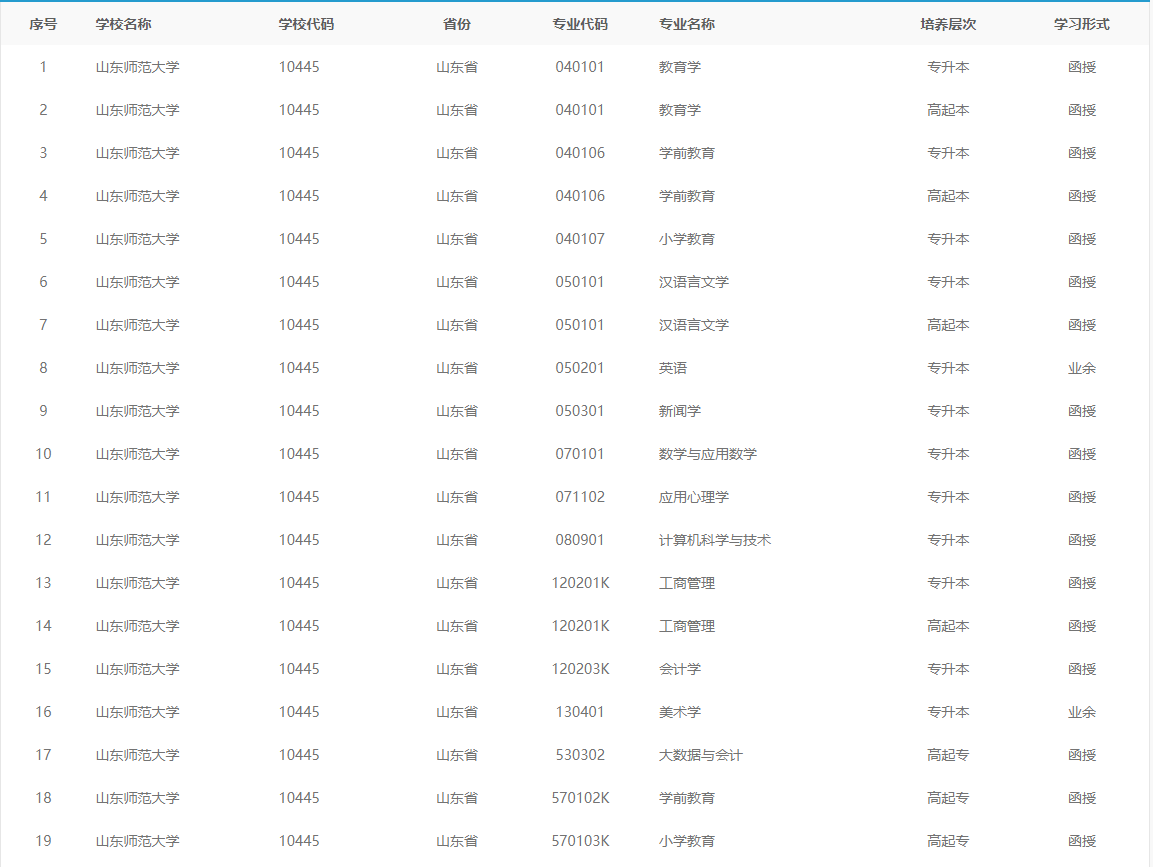Viewport: 1153px width, 867px height.
Task: Click major code 050301
Action: [580, 411]
